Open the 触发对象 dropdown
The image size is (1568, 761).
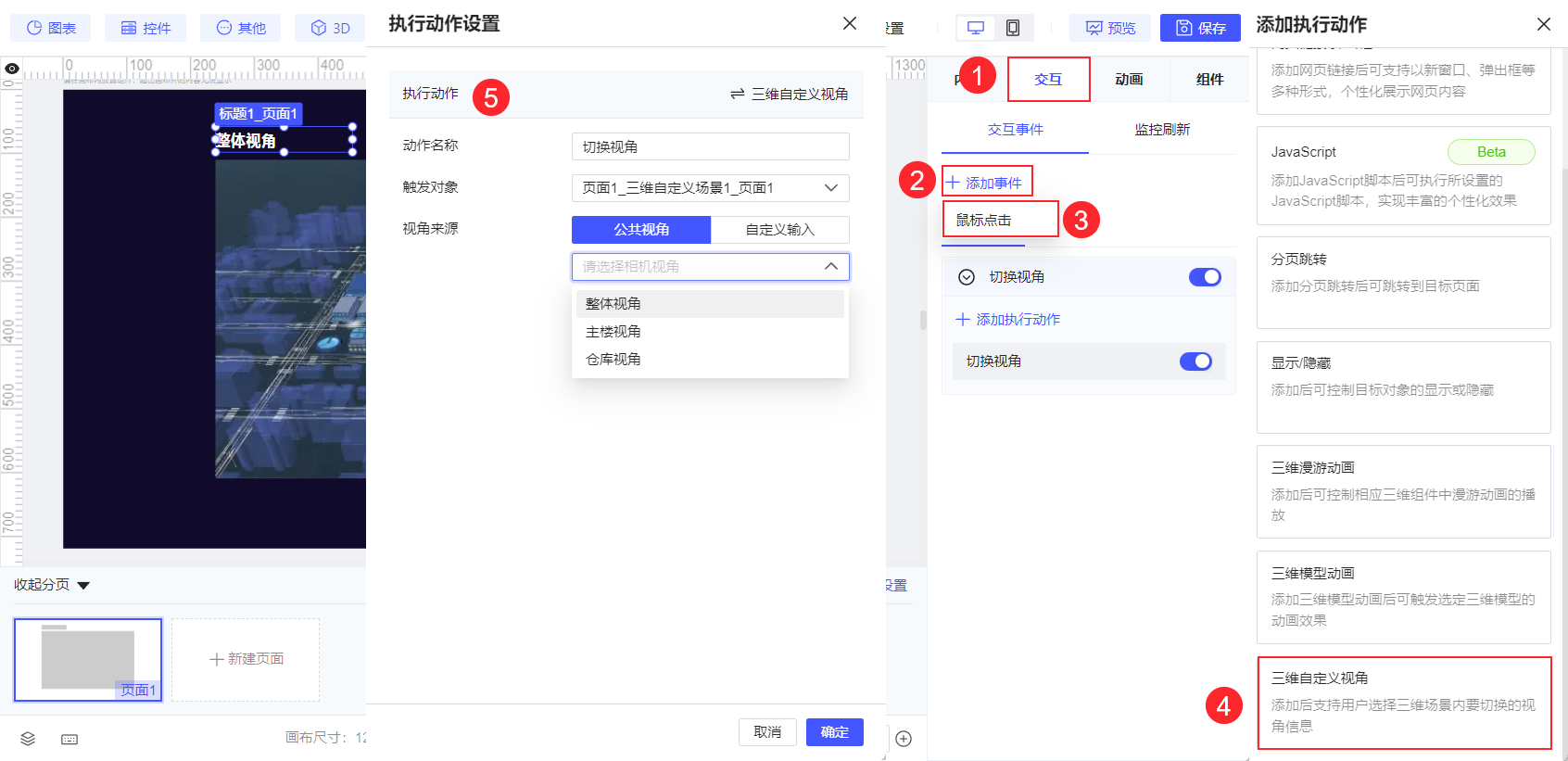[710, 187]
